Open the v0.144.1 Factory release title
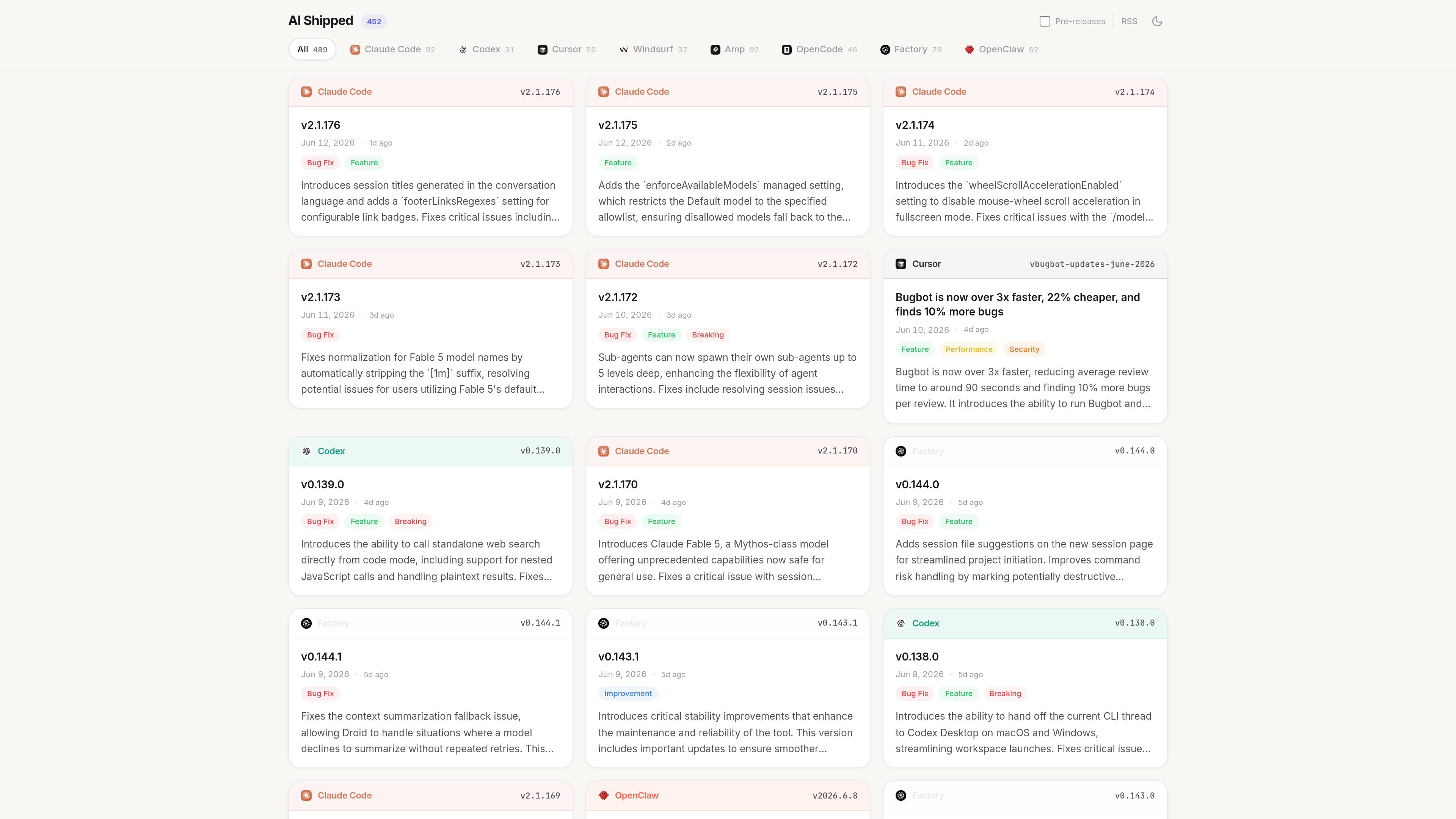This screenshot has height=819, width=1456. (321, 657)
